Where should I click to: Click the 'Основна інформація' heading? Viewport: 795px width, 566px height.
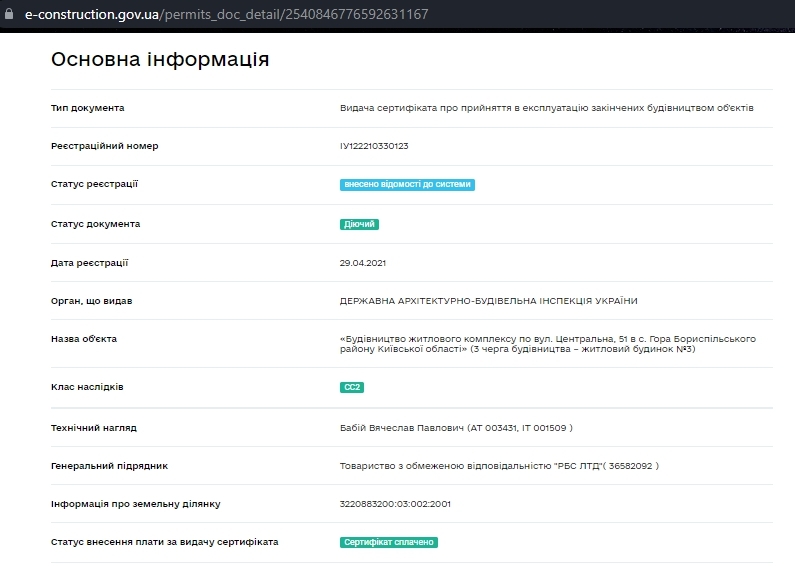[x=160, y=59]
